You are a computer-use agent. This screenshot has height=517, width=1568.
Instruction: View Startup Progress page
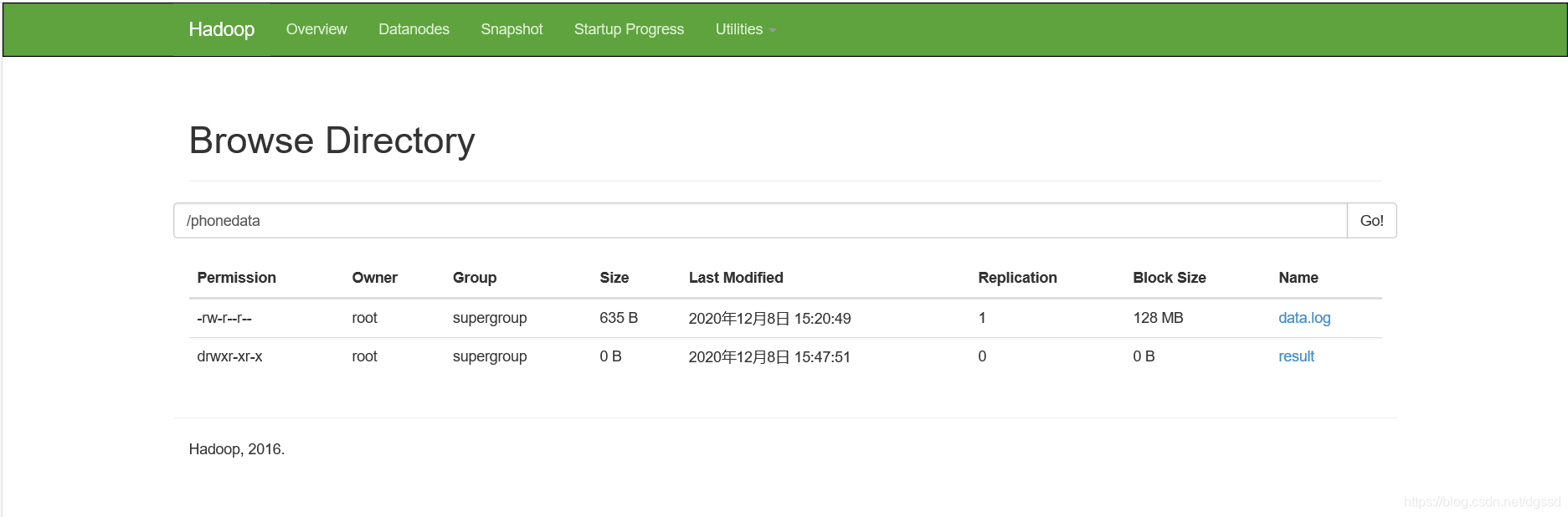pos(629,29)
